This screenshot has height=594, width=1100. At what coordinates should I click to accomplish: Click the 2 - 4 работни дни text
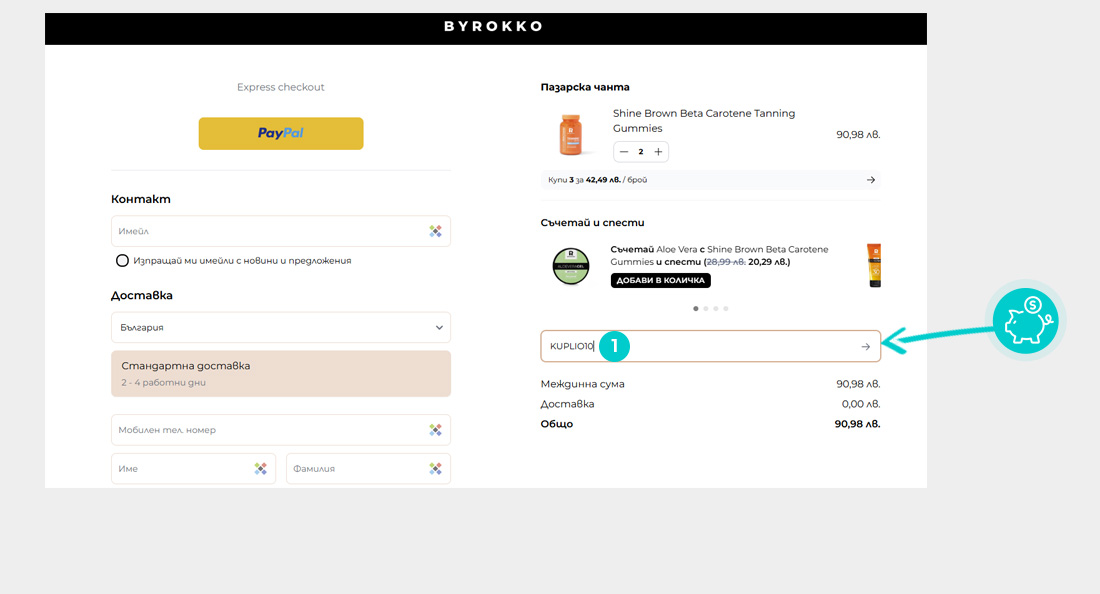point(163,383)
